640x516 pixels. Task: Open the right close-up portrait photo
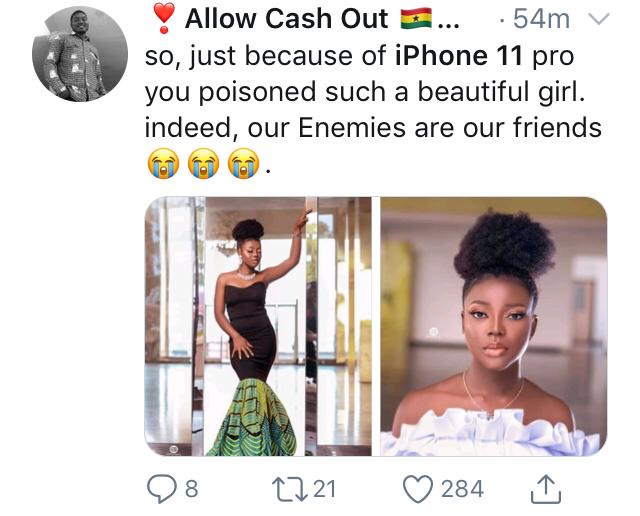494,327
